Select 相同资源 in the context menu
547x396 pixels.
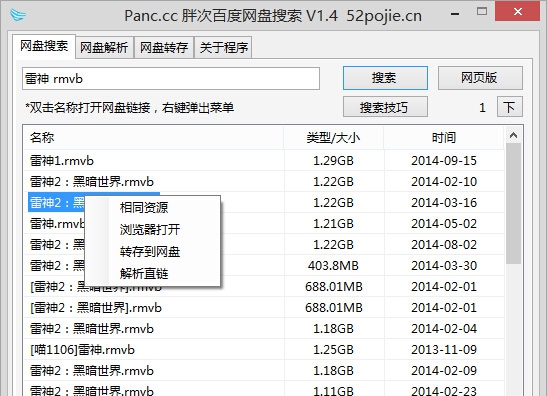144,208
